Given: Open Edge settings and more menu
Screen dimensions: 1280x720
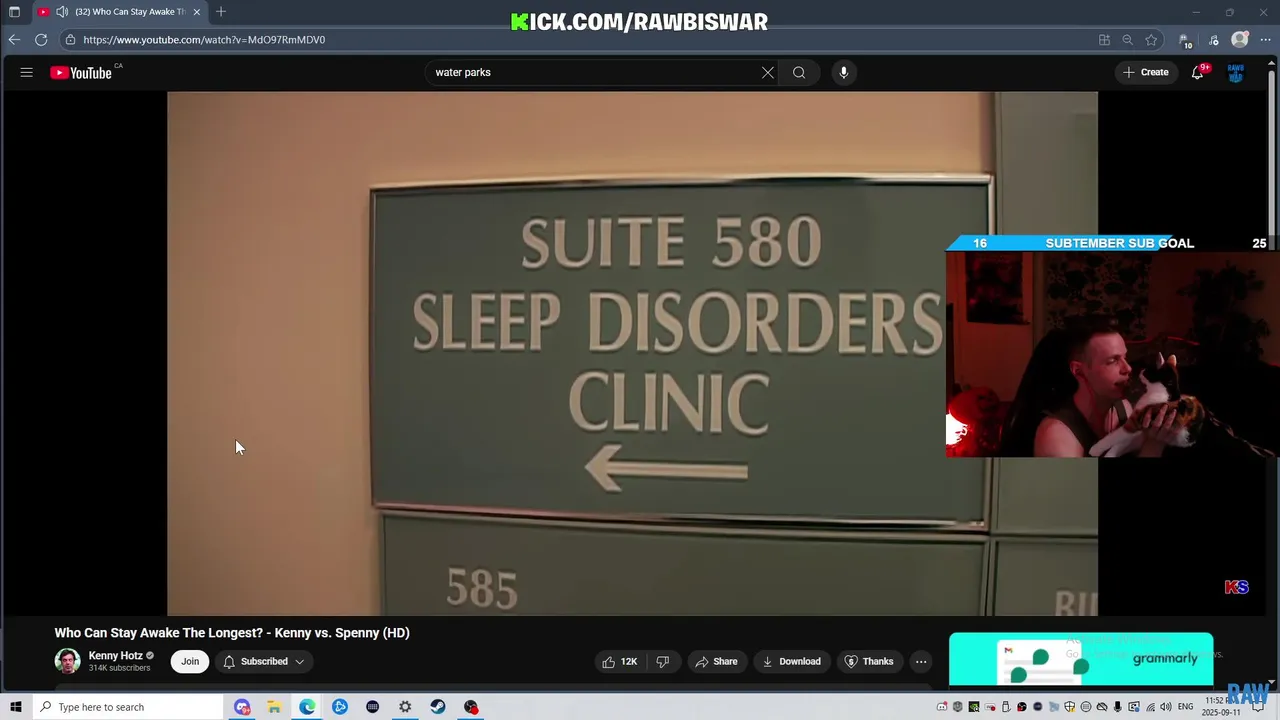Looking at the screenshot, I should (1265, 39).
